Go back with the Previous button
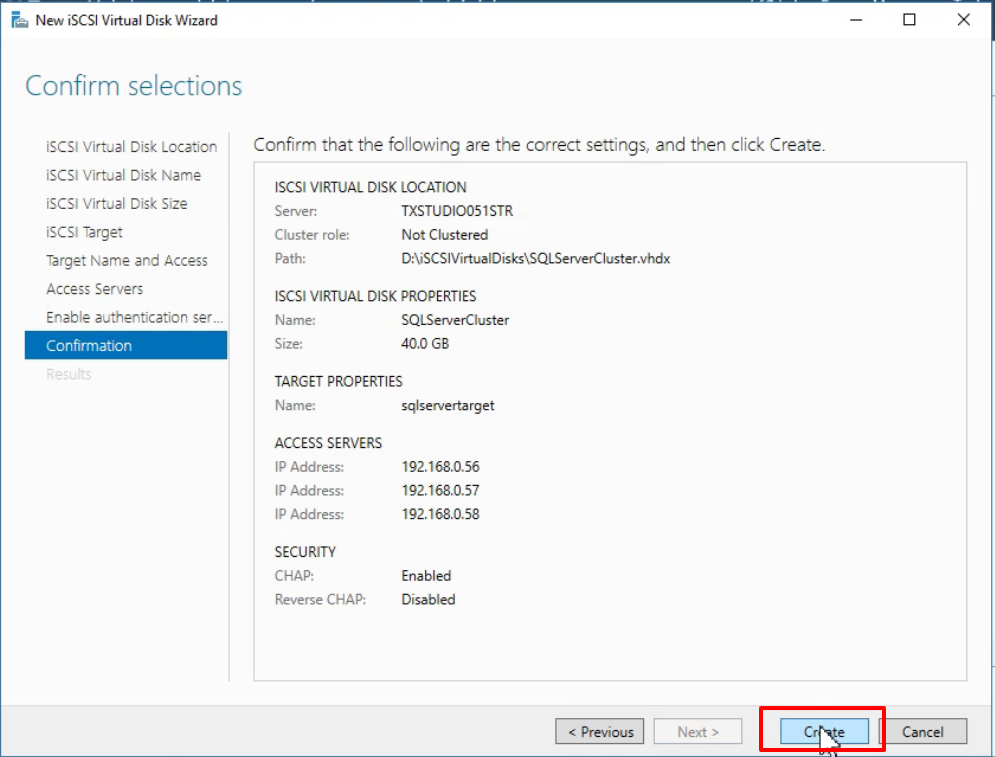 click(600, 732)
